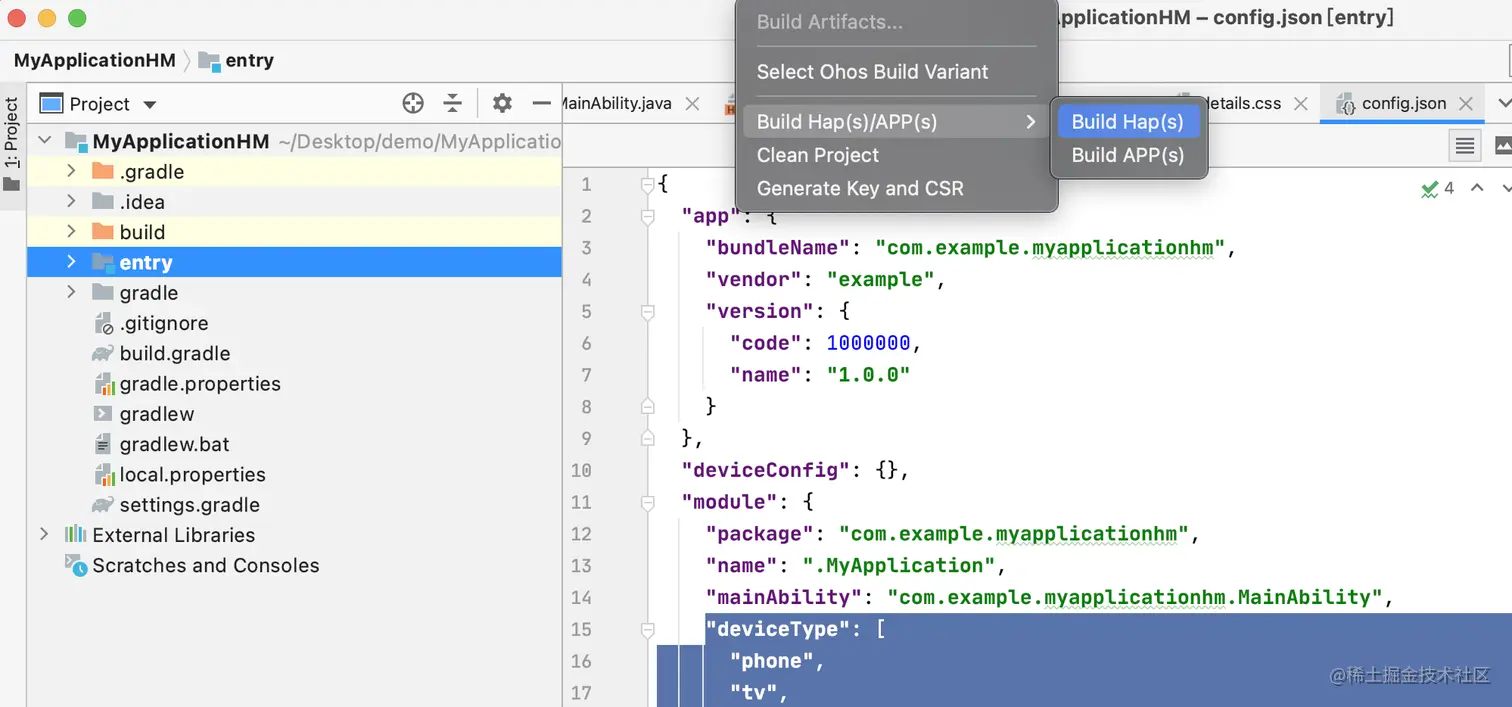Expand the entry module

click(x=71, y=262)
